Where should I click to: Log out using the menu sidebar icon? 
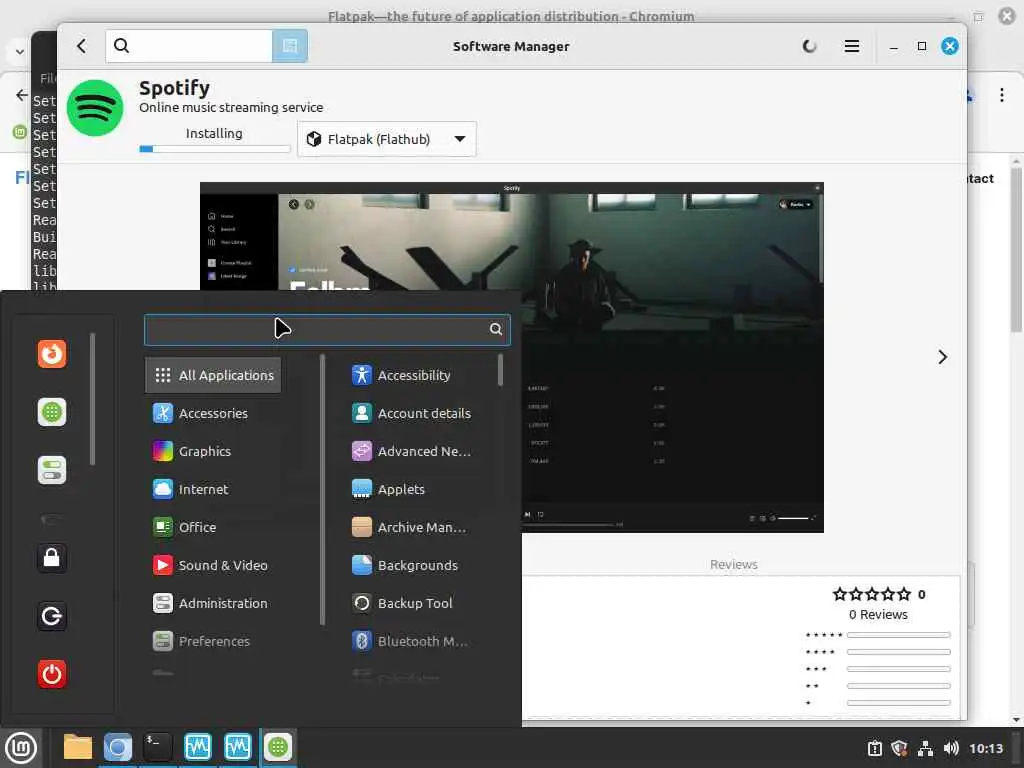pos(52,616)
